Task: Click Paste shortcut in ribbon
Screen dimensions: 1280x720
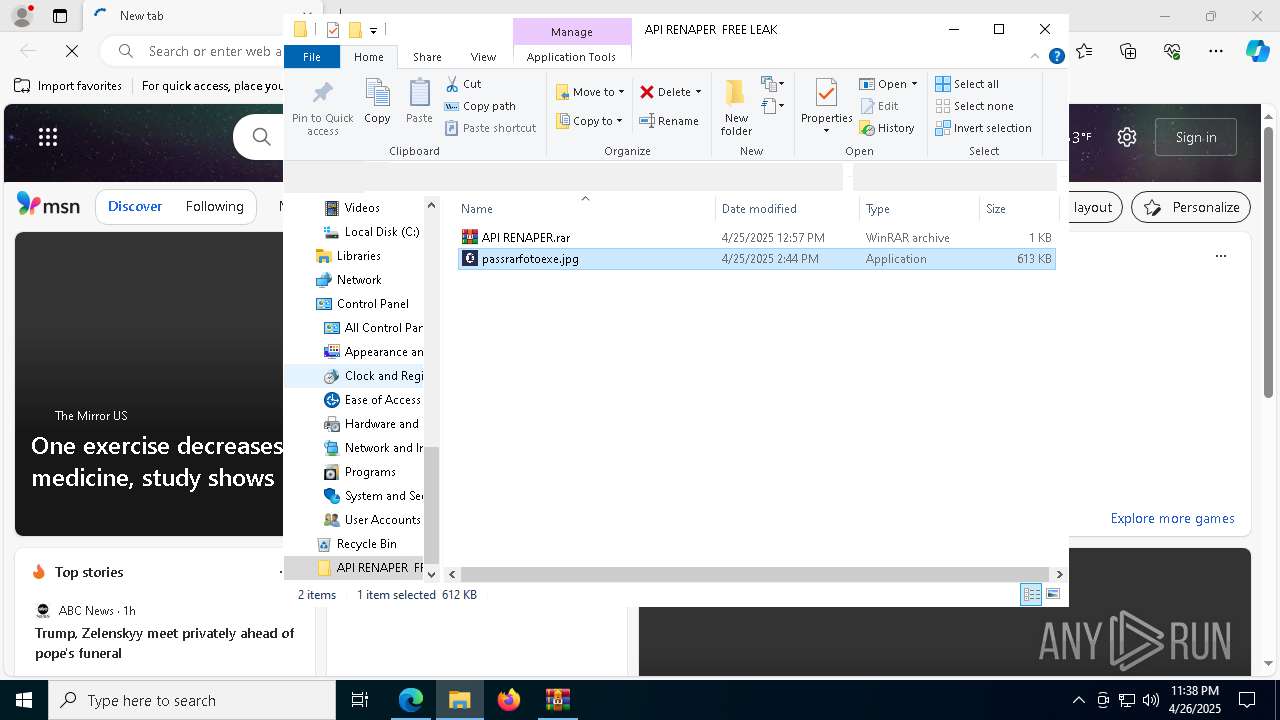Action: point(490,128)
